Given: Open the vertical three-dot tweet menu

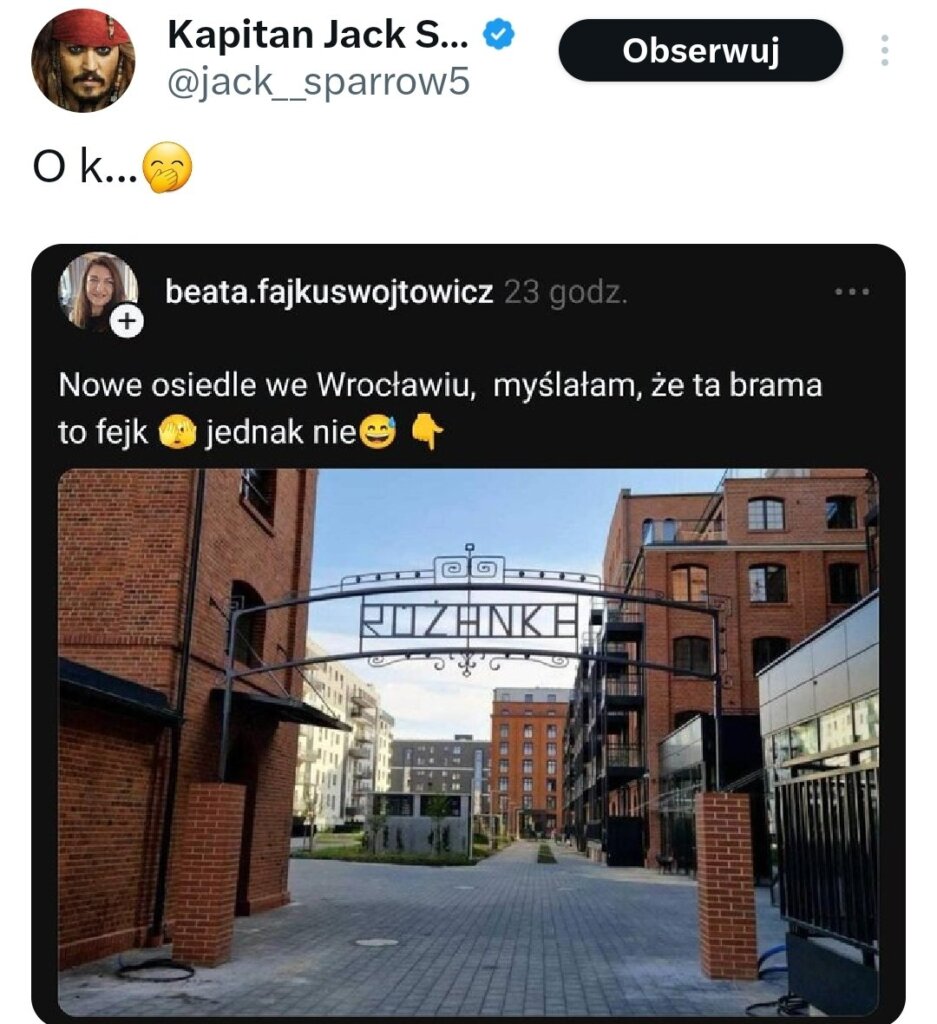Looking at the screenshot, I should (x=884, y=50).
